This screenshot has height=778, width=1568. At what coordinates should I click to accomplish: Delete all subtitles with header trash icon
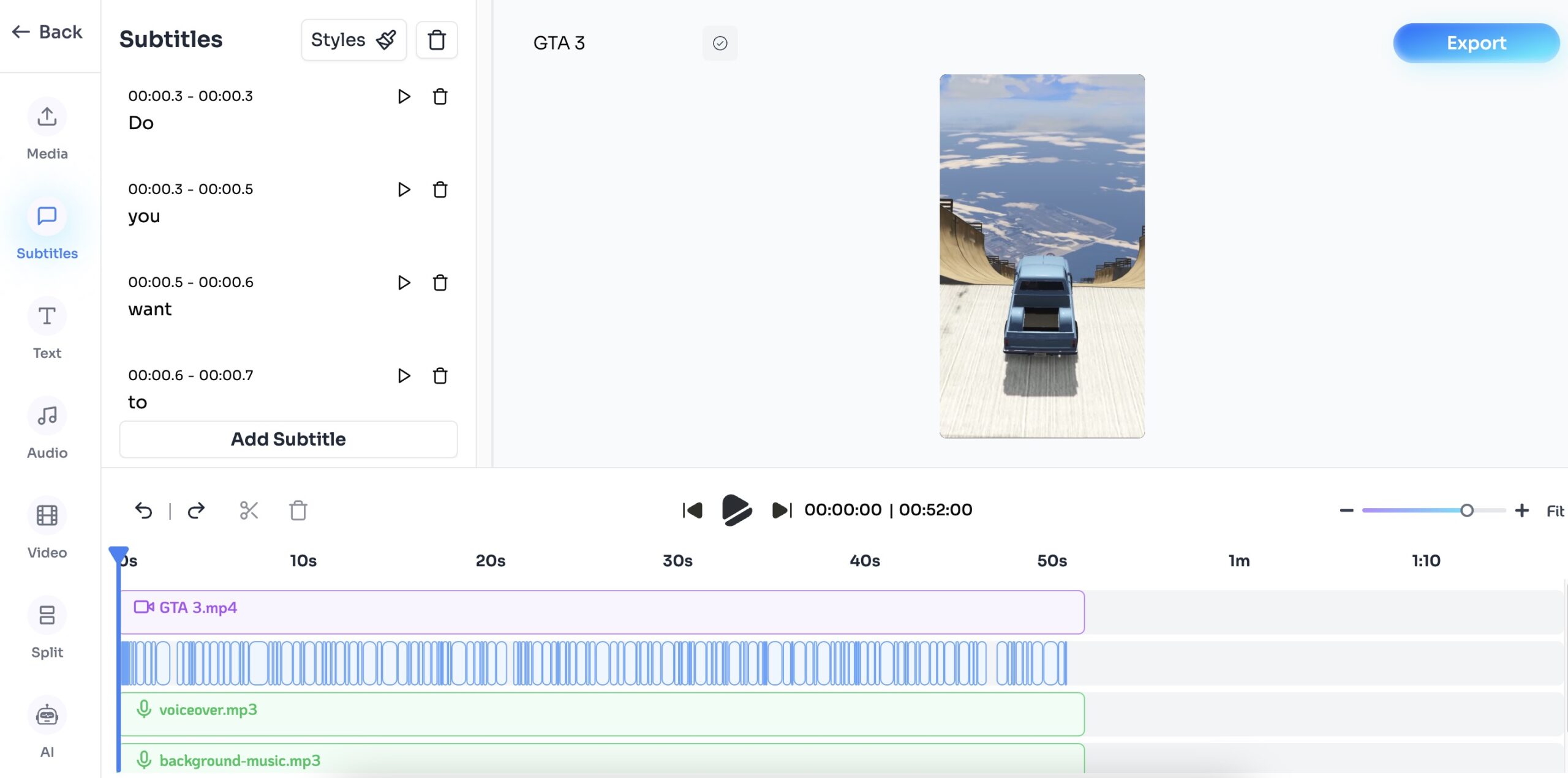(437, 40)
